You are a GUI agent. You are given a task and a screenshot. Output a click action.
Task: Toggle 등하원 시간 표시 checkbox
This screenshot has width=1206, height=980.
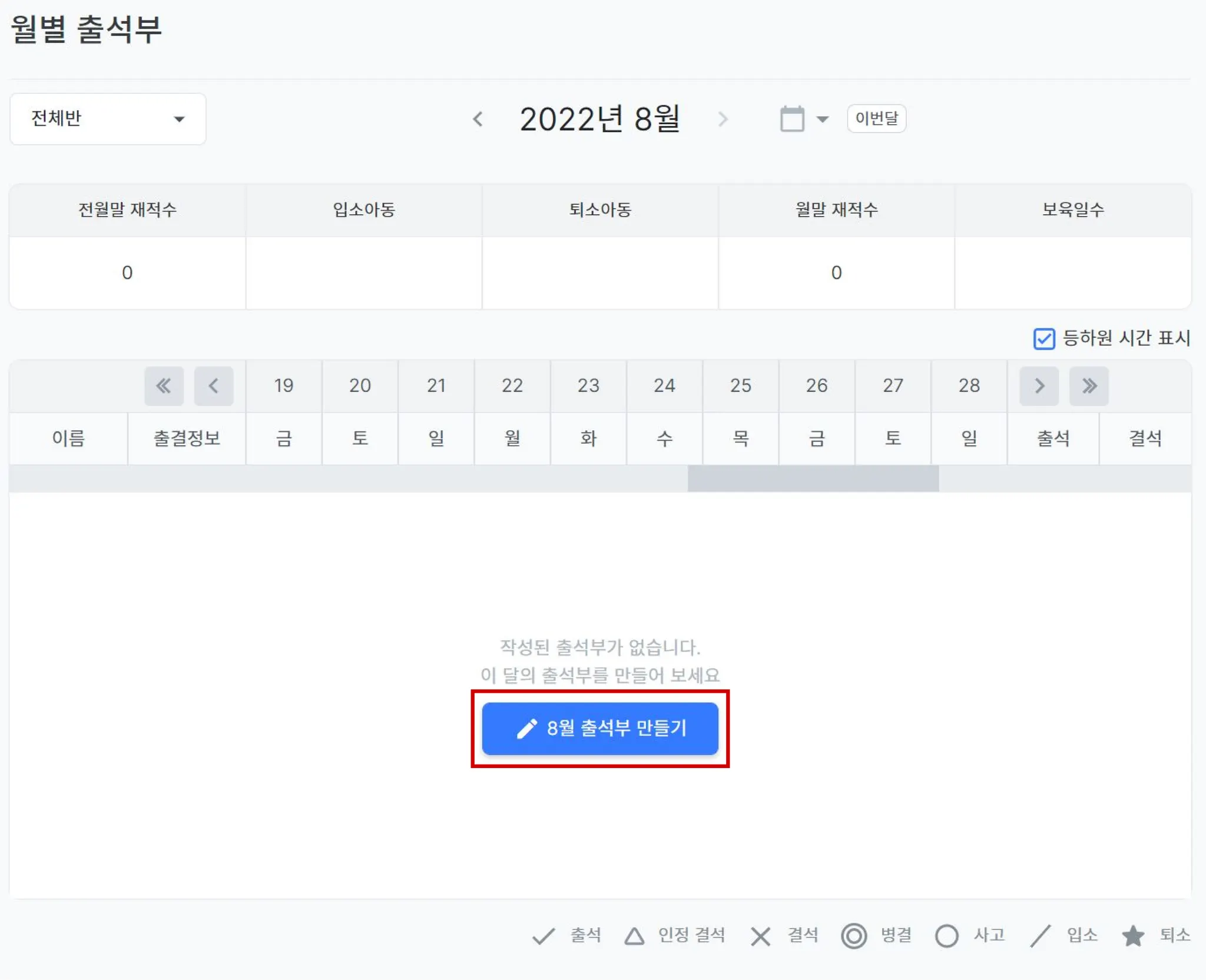pyautogui.click(x=1043, y=339)
